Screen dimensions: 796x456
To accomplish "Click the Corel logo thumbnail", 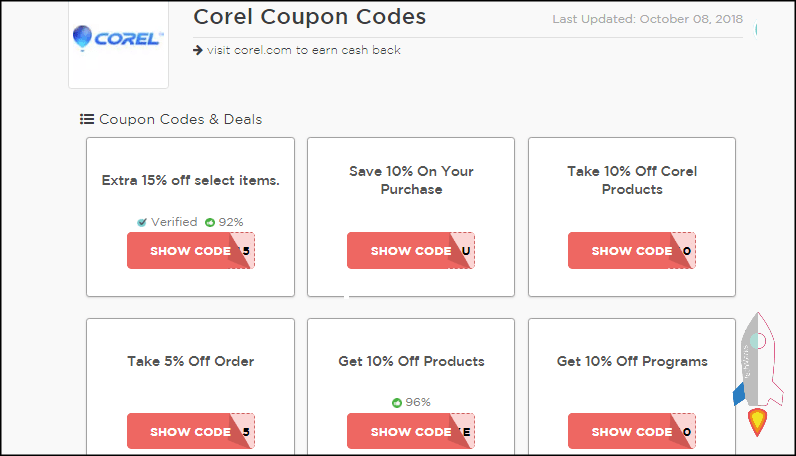I will [118, 40].
